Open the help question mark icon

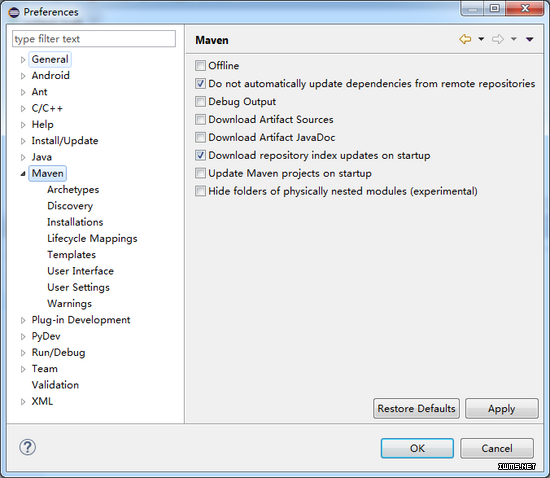(27, 447)
